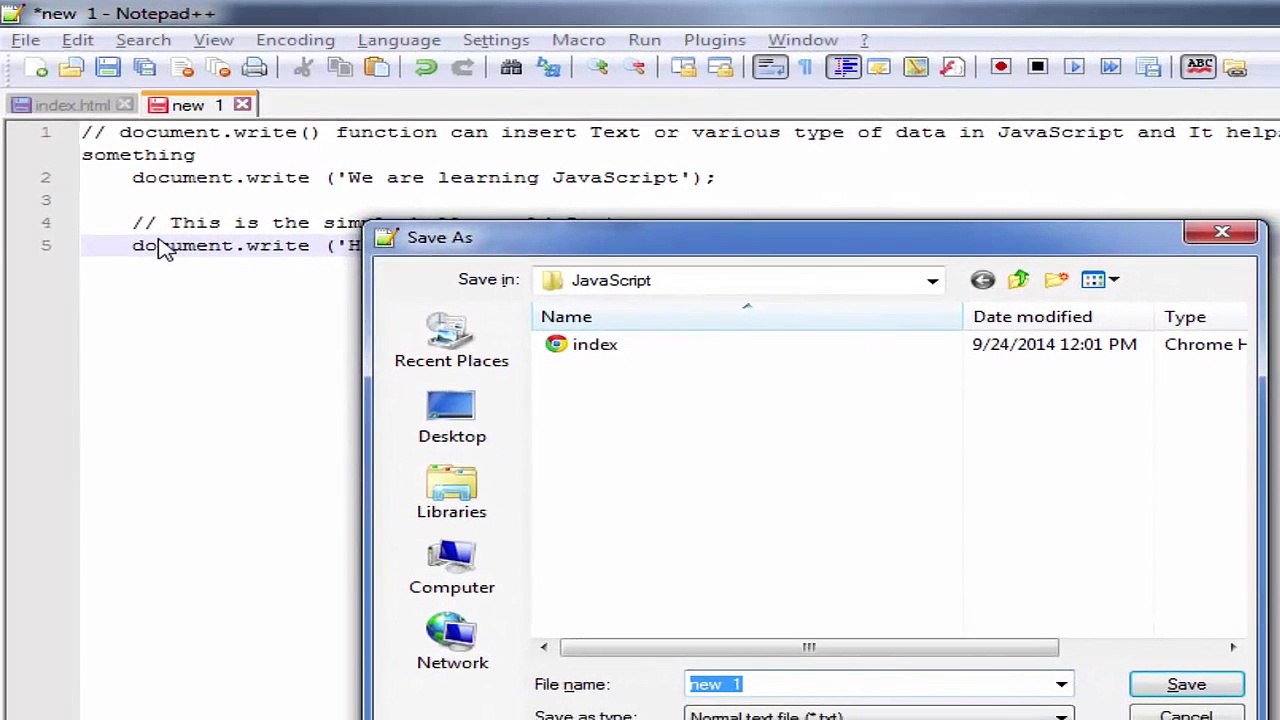Click the User Defined Language icon
Image resolution: width=1280 pixels, height=720 pixels.
[x=879, y=67]
